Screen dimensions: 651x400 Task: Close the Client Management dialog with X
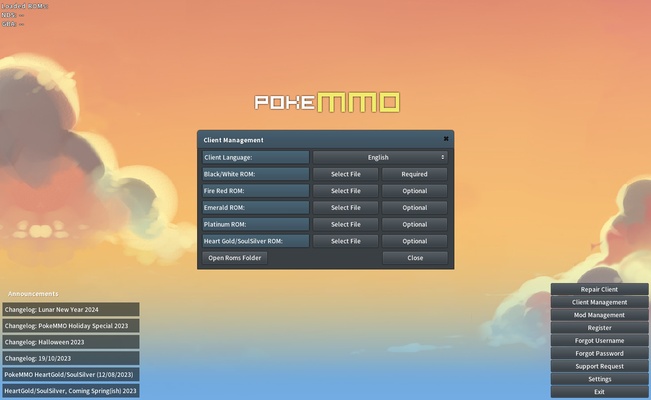click(x=446, y=139)
